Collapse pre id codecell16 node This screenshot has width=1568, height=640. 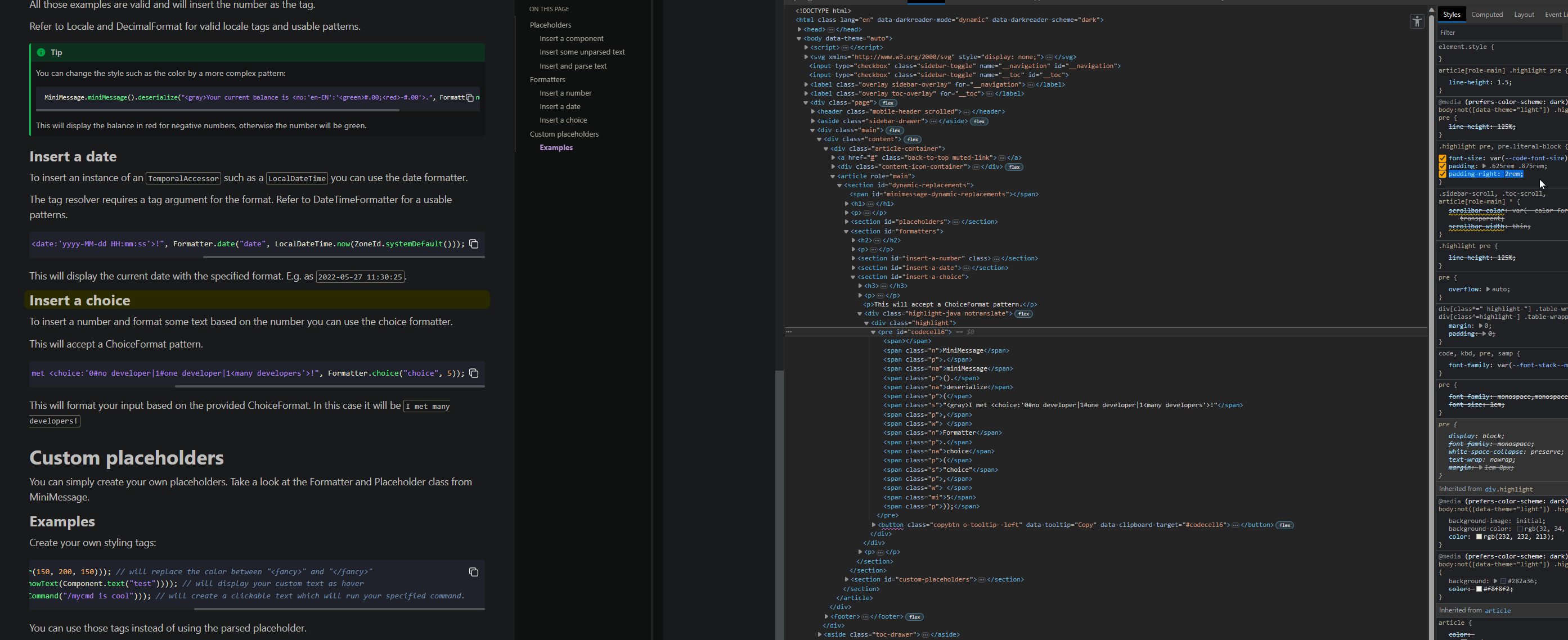click(x=873, y=332)
